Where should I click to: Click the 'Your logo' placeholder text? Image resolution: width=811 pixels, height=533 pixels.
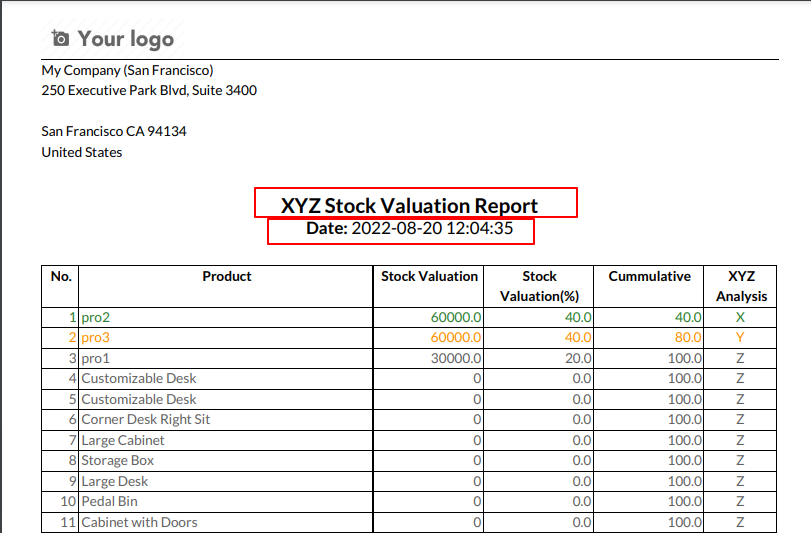pos(126,39)
